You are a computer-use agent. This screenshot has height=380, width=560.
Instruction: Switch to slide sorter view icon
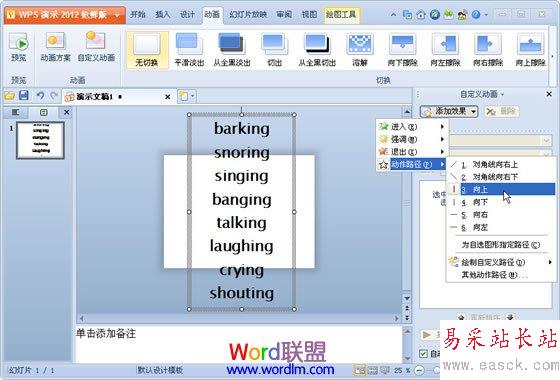pos(372,370)
